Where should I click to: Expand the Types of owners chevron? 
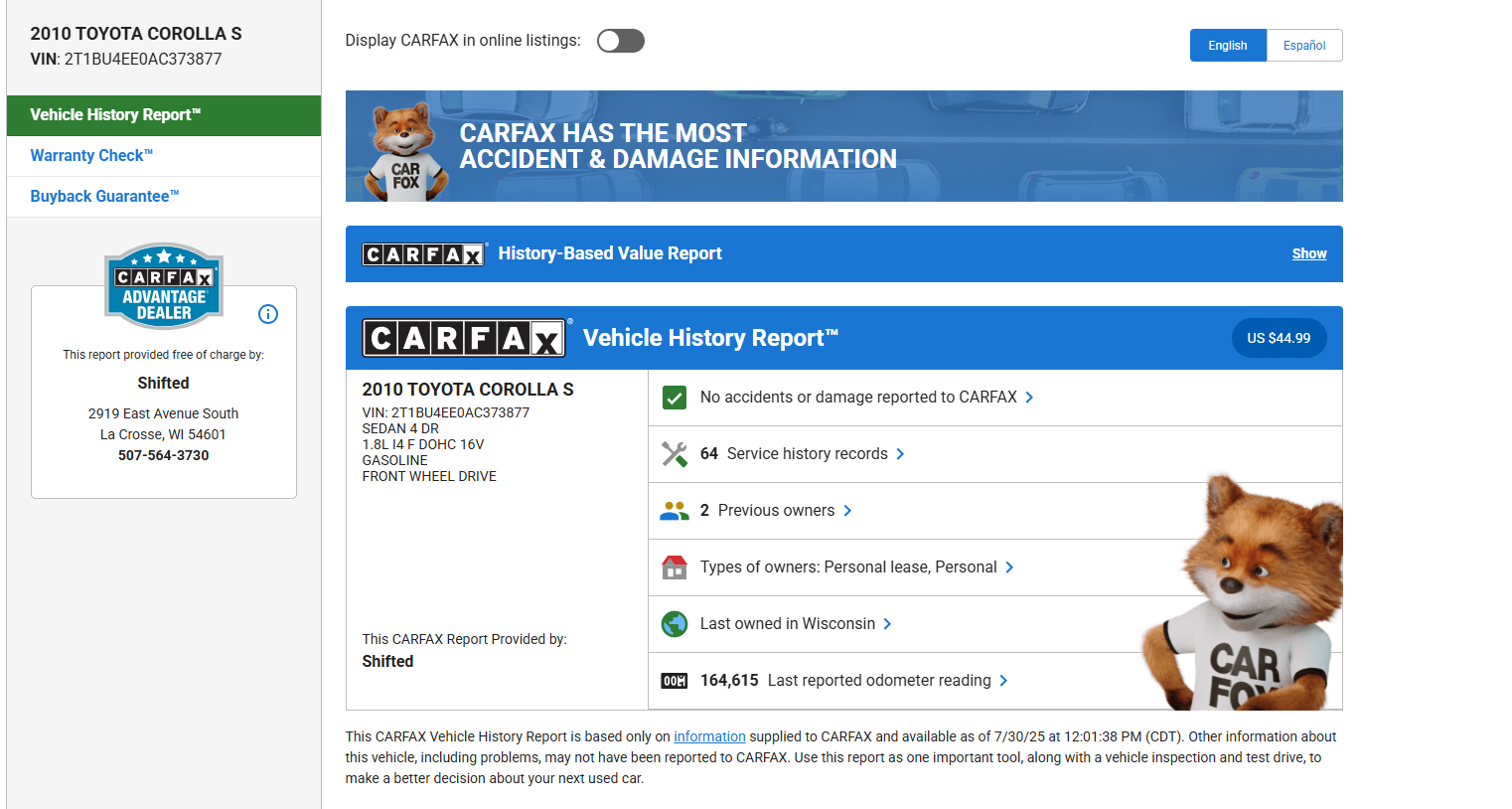click(x=1009, y=567)
